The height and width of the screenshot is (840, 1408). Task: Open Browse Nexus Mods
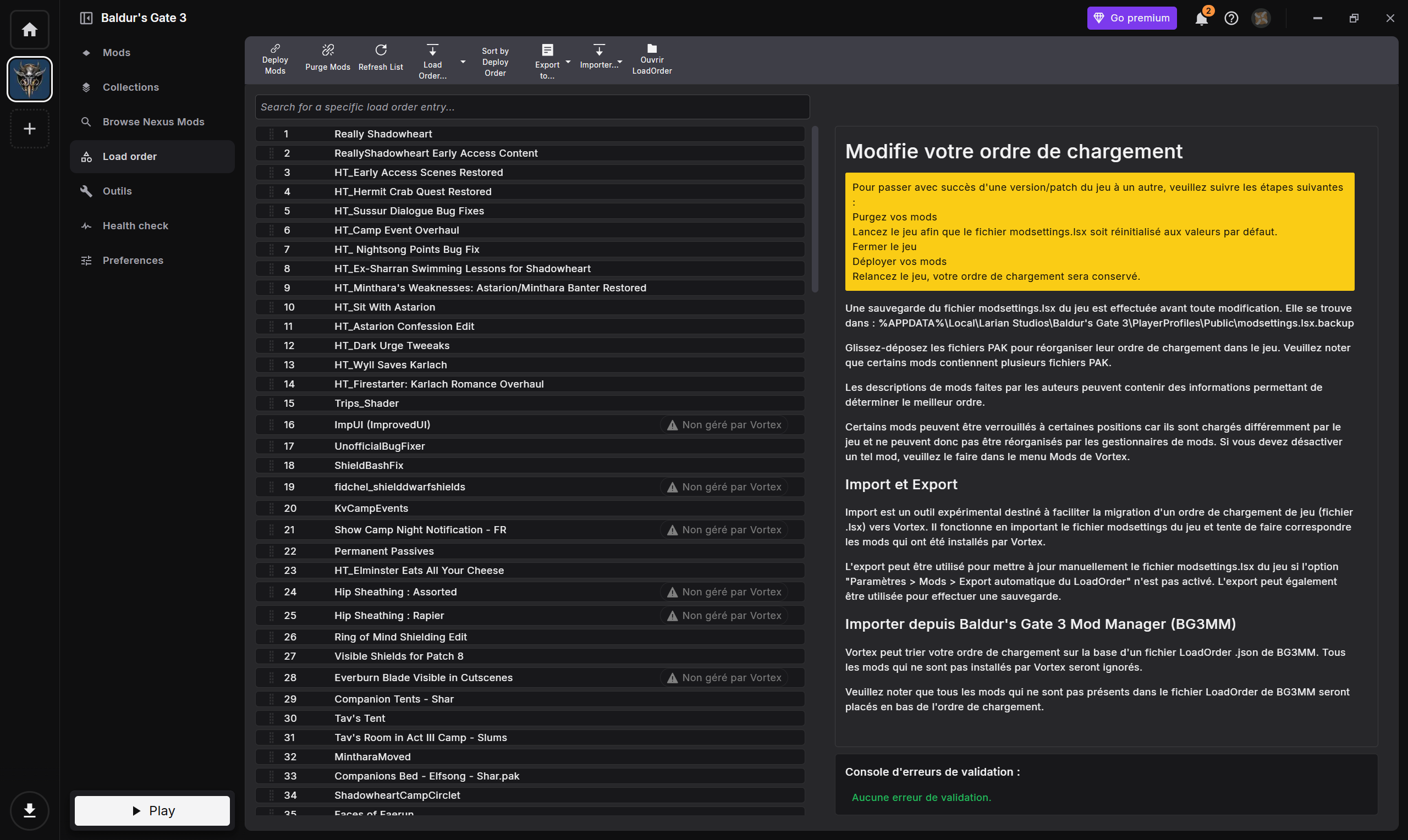[x=152, y=121]
